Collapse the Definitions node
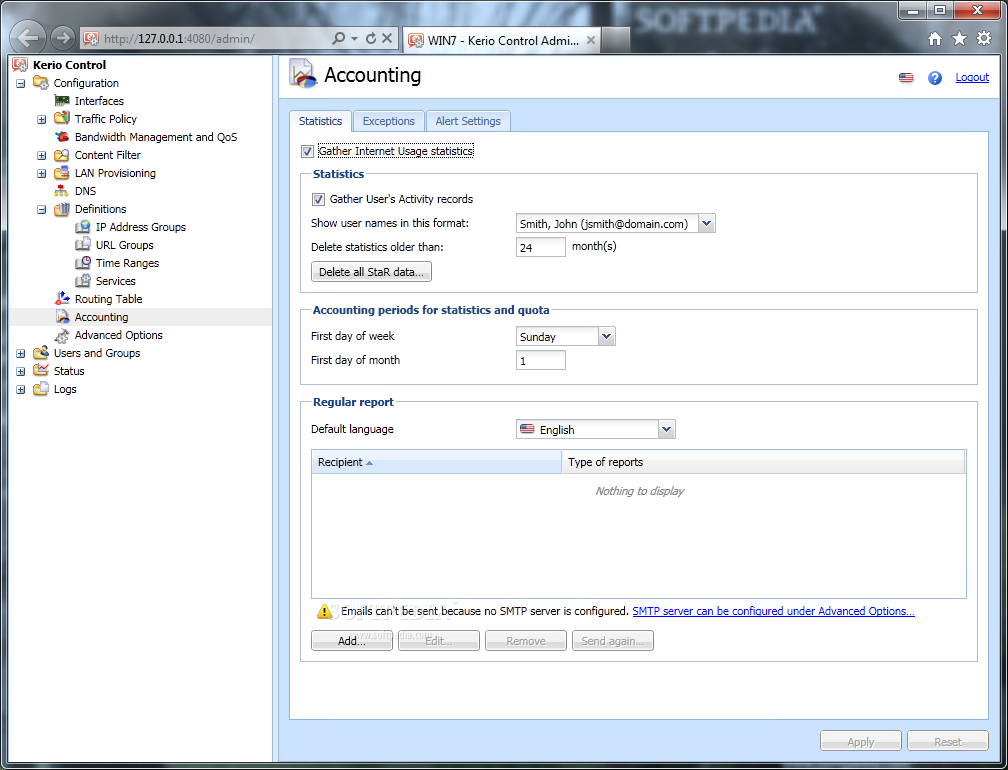The width and height of the screenshot is (1008, 770). click(42, 210)
